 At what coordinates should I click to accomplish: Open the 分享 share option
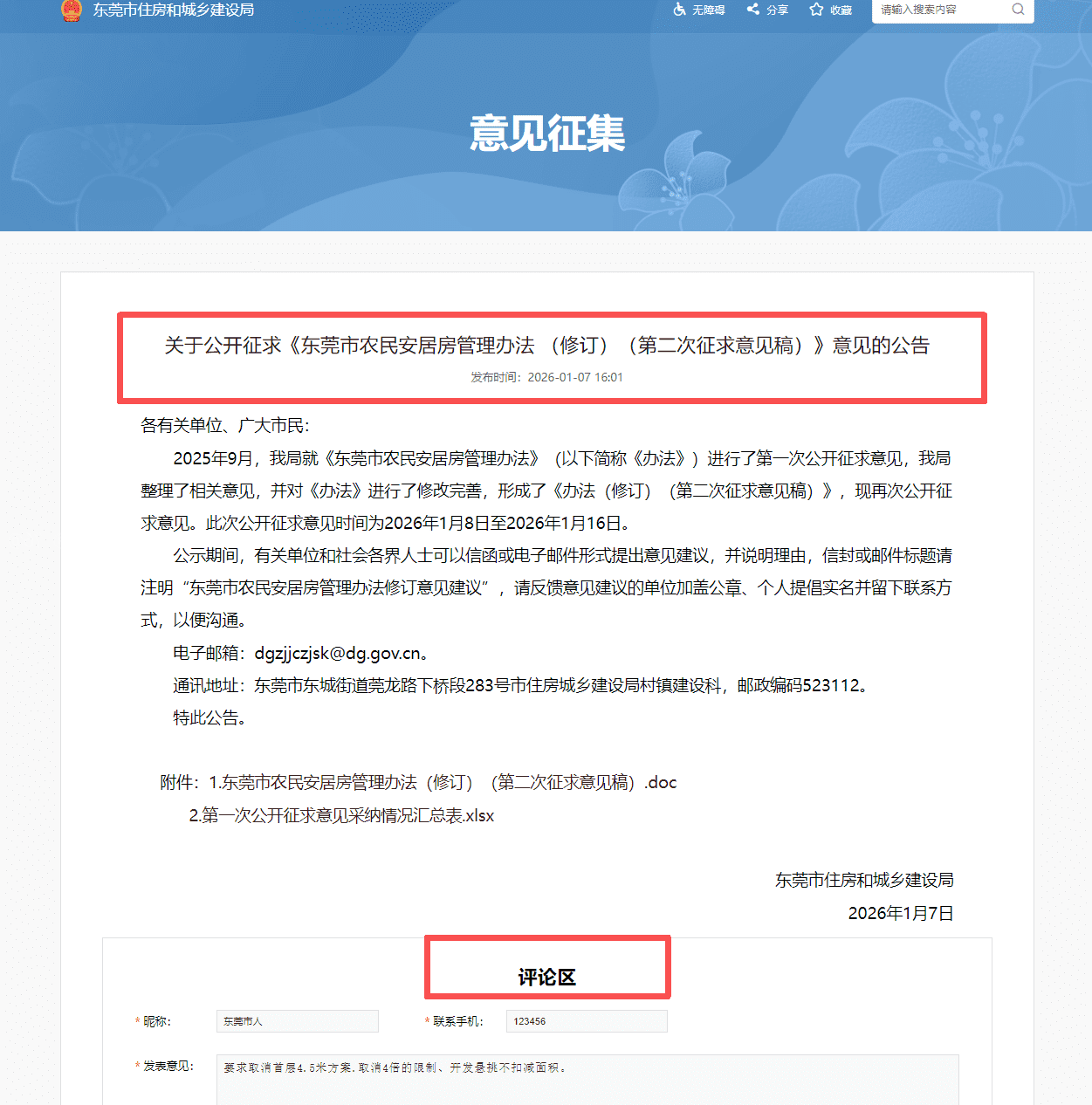(x=767, y=10)
